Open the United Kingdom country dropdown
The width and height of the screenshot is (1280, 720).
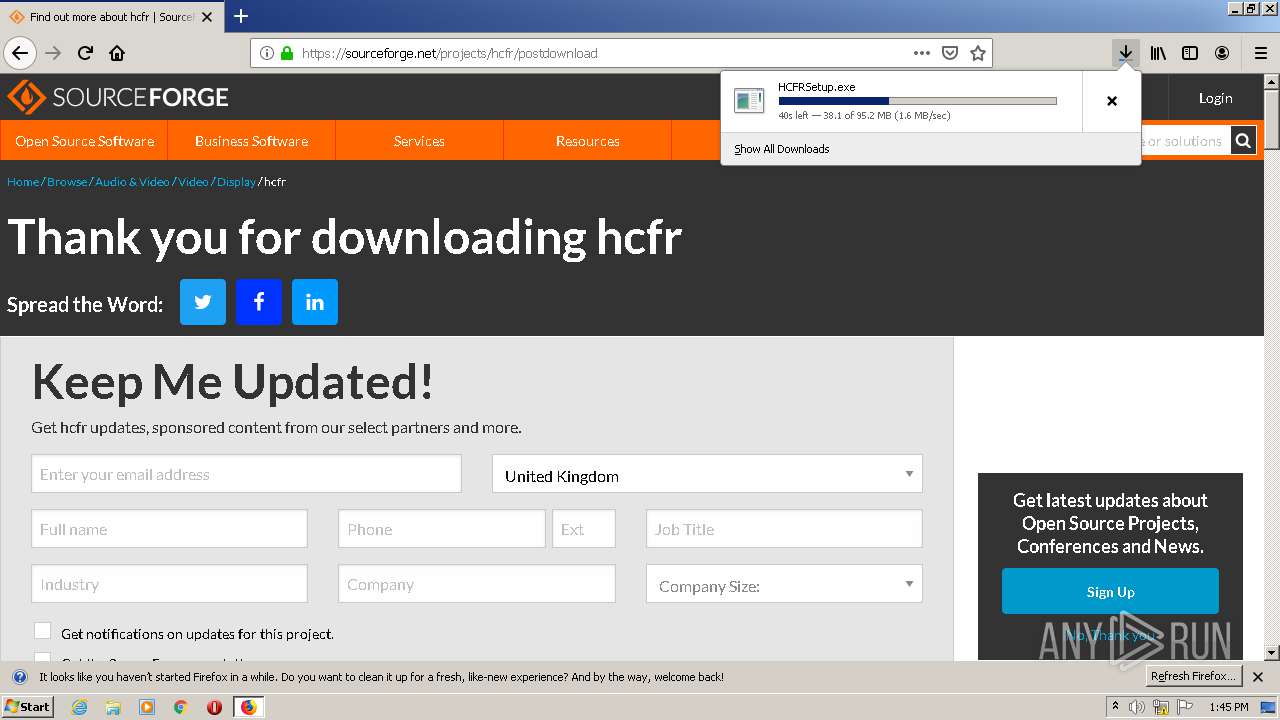[707, 474]
